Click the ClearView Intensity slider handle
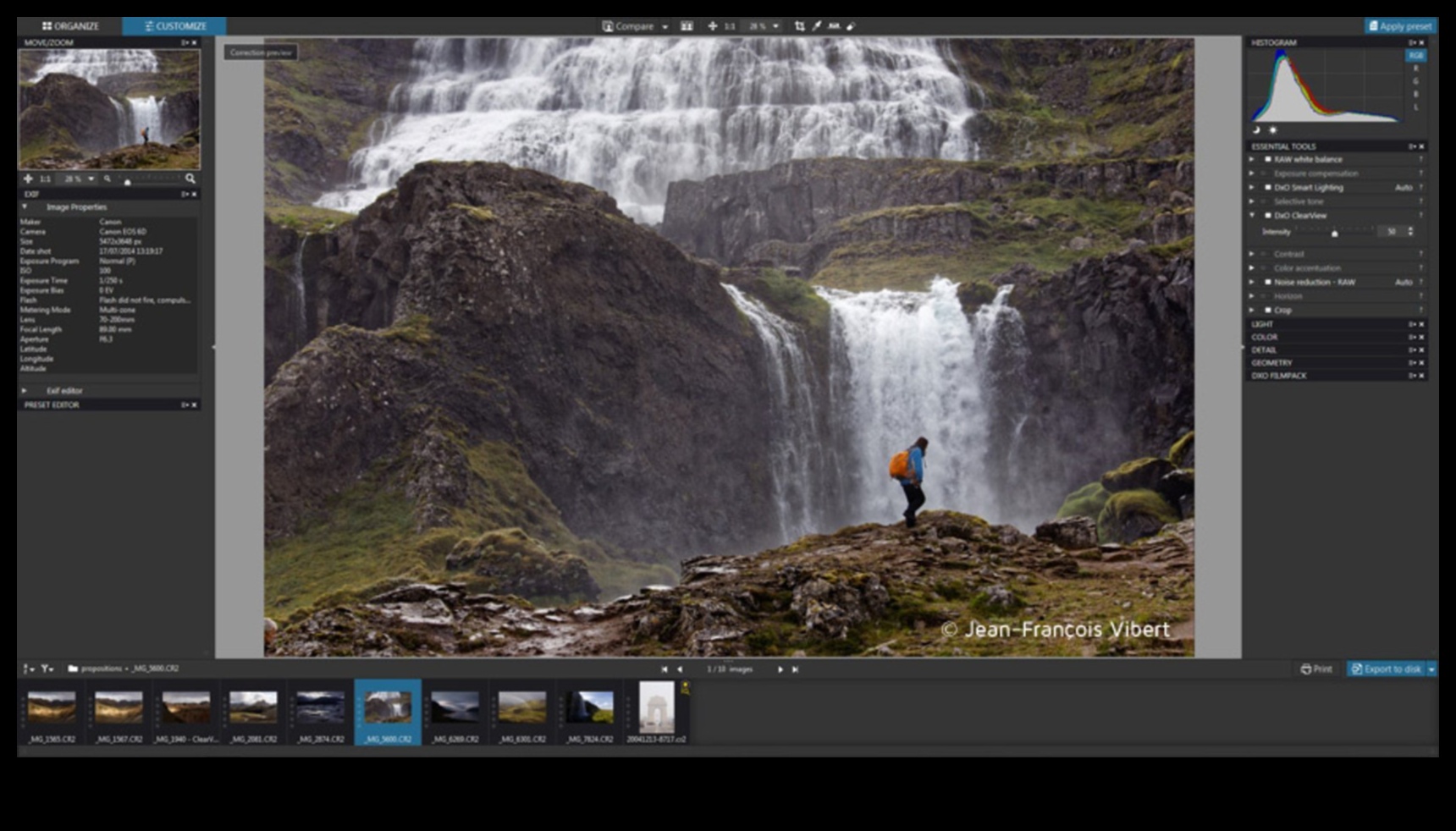The width and height of the screenshot is (1456, 831). point(1335,233)
